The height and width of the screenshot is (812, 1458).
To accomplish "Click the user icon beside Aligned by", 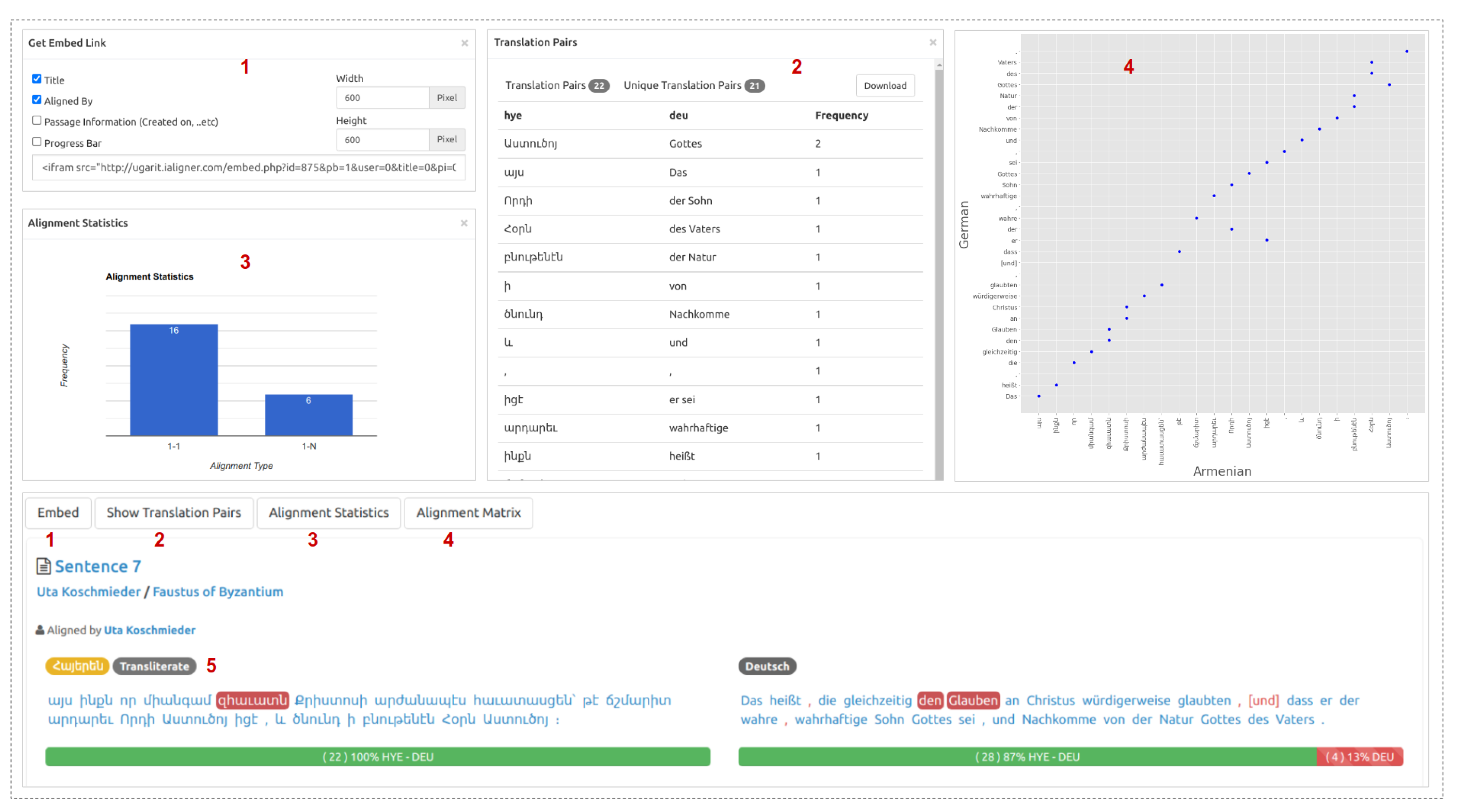I will (x=40, y=630).
